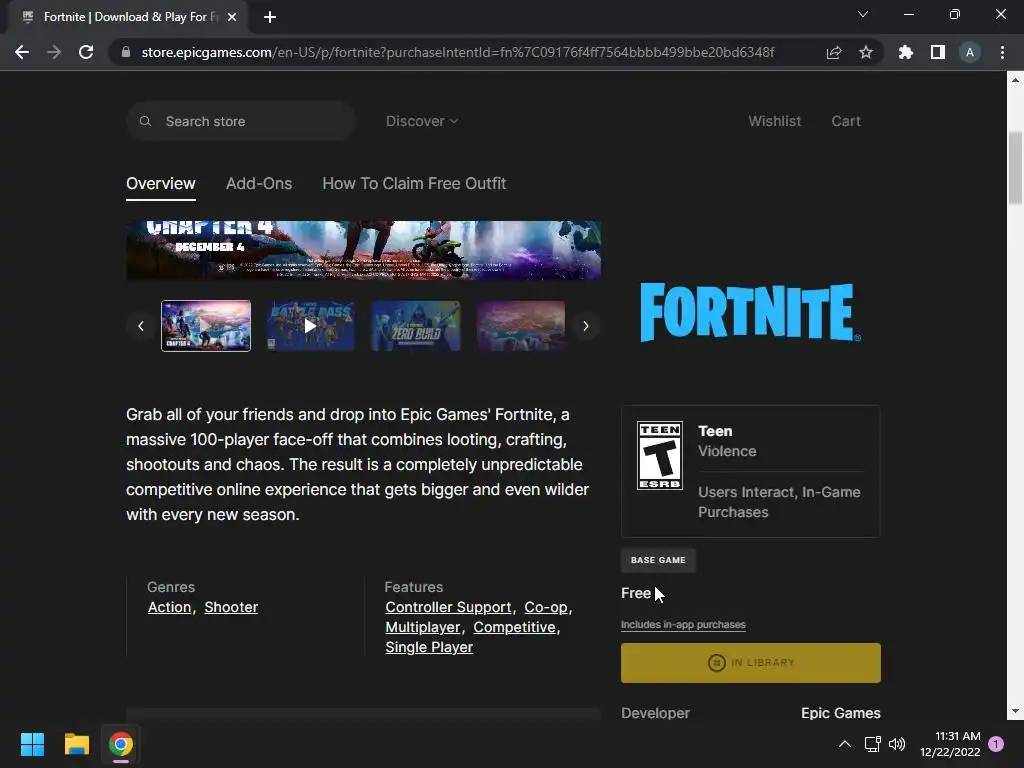Click Includes in-app purchases link
This screenshot has width=1024, height=768.
tap(683, 625)
